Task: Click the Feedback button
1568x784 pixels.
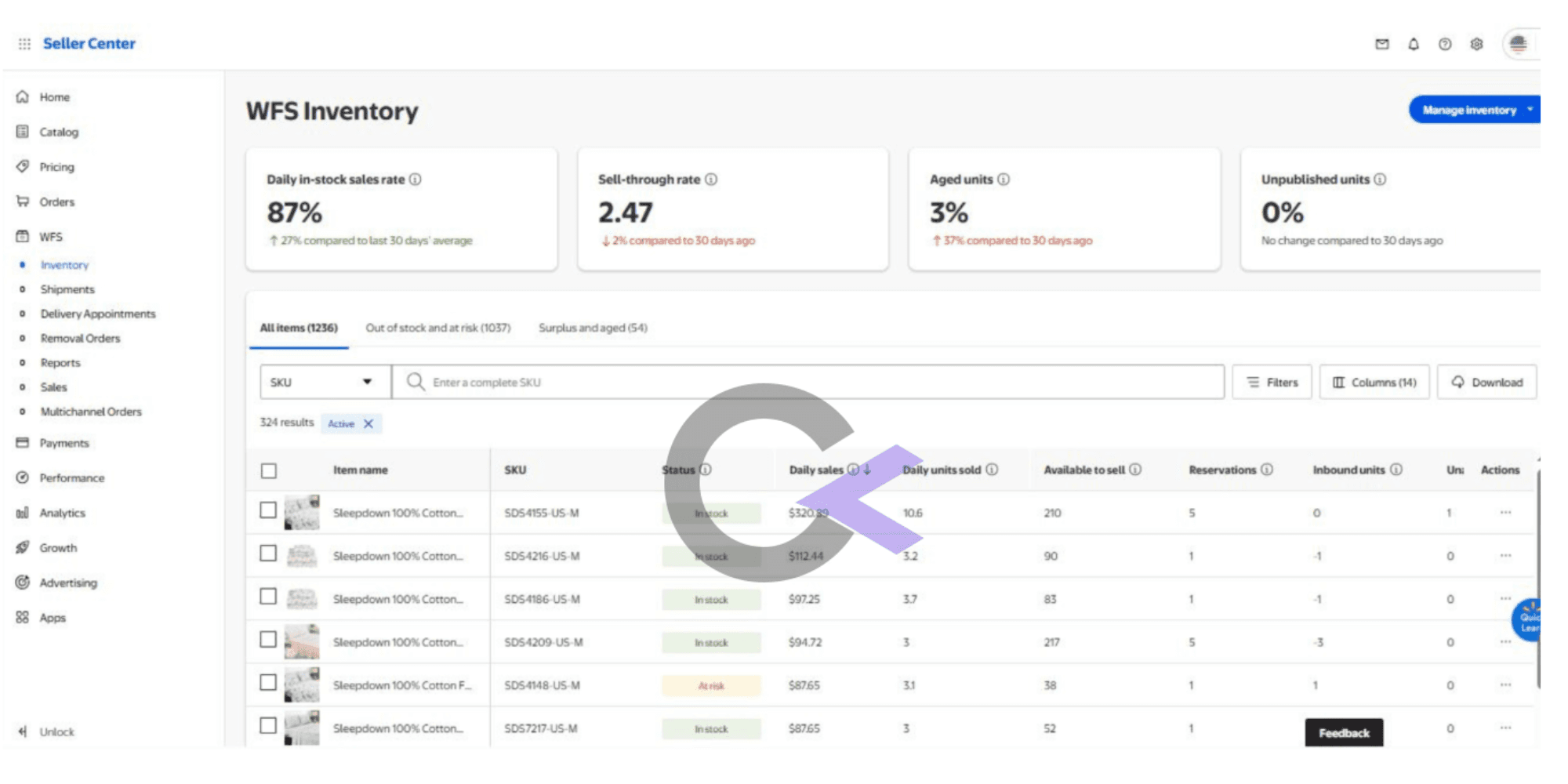Action: coord(1344,733)
